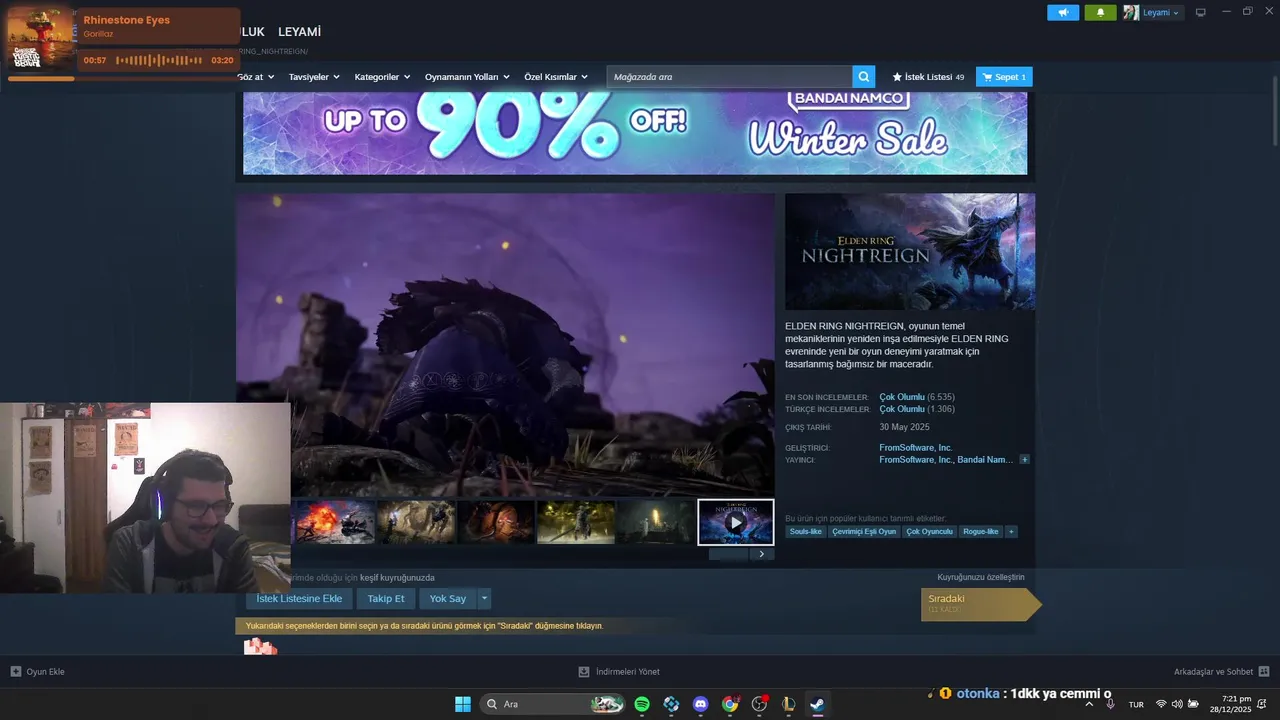Expand the 'Oynamanın Yolları' menu
1280x720 pixels.
point(467,77)
